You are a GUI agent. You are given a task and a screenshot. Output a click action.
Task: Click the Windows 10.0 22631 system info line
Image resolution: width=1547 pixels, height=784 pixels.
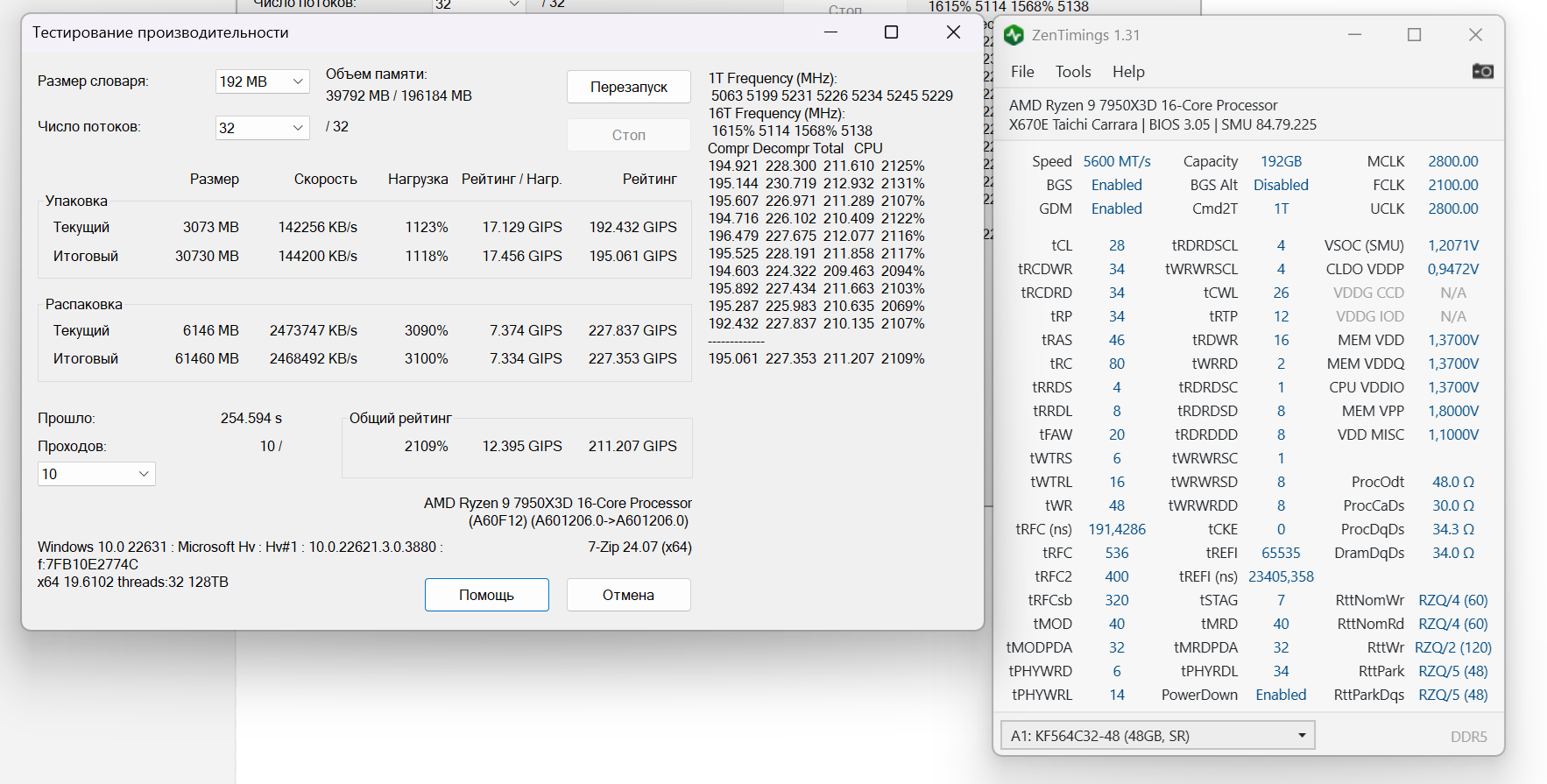point(240,547)
